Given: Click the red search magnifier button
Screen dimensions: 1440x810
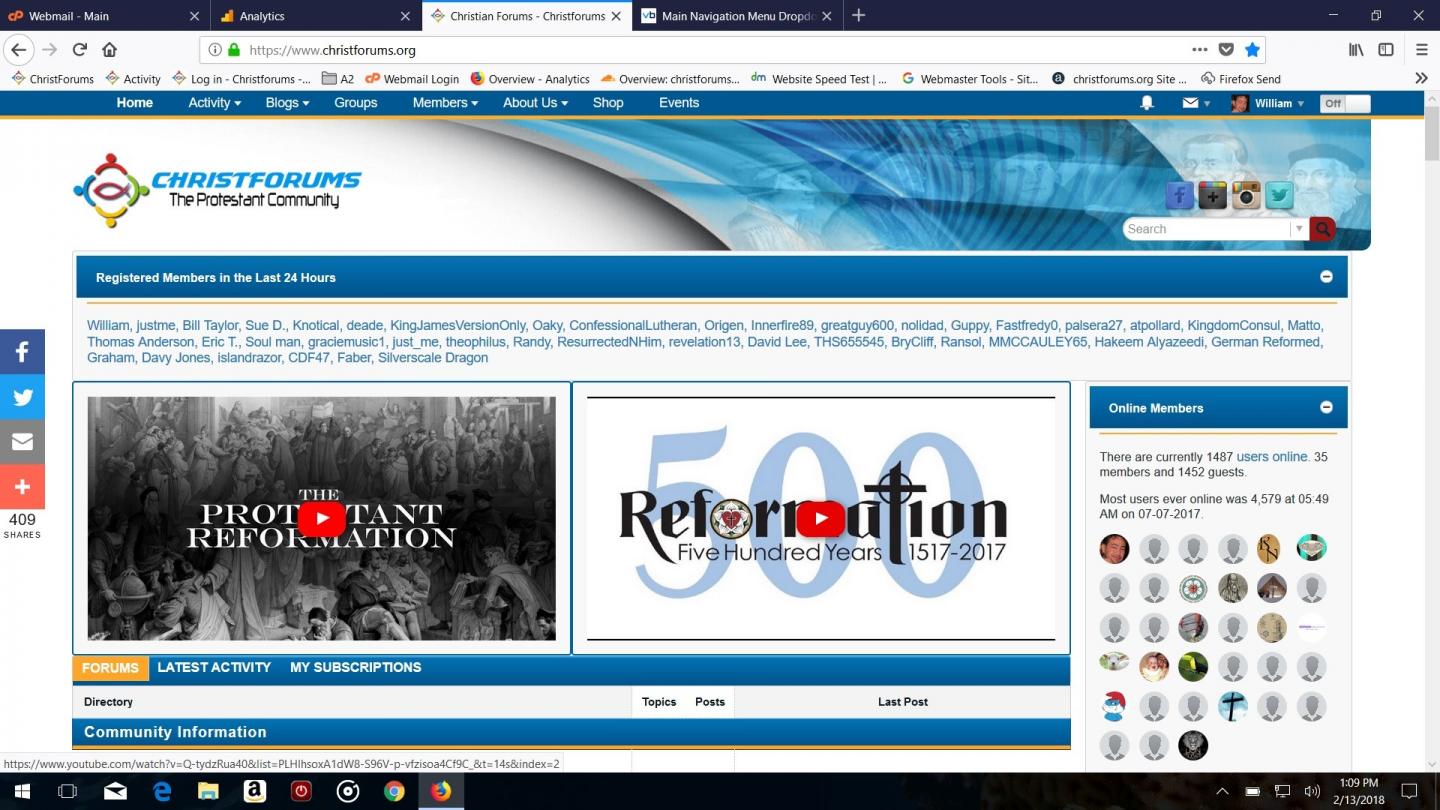Looking at the screenshot, I should click(1323, 229).
